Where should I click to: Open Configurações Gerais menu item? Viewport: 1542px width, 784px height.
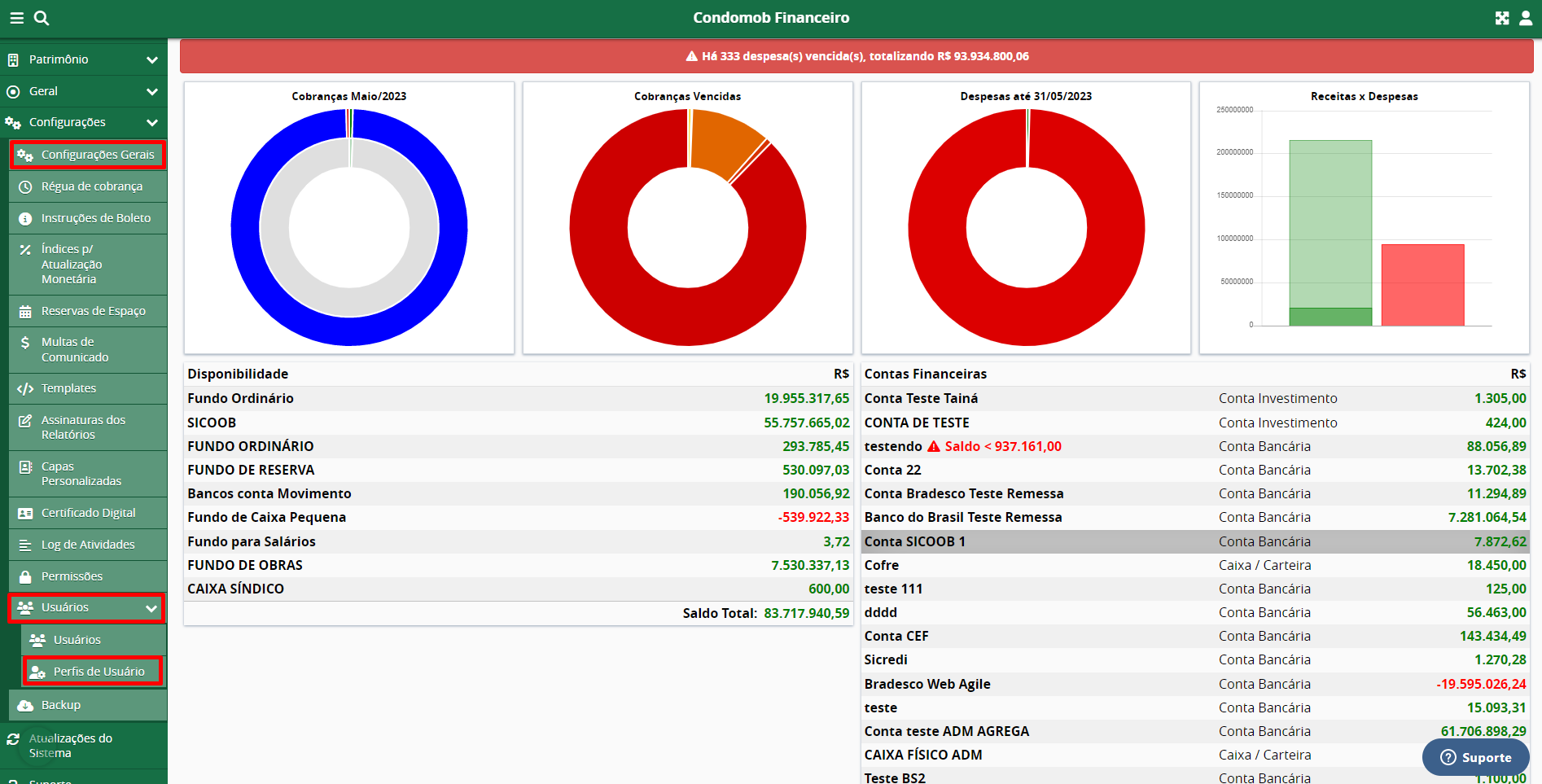(97, 155)
